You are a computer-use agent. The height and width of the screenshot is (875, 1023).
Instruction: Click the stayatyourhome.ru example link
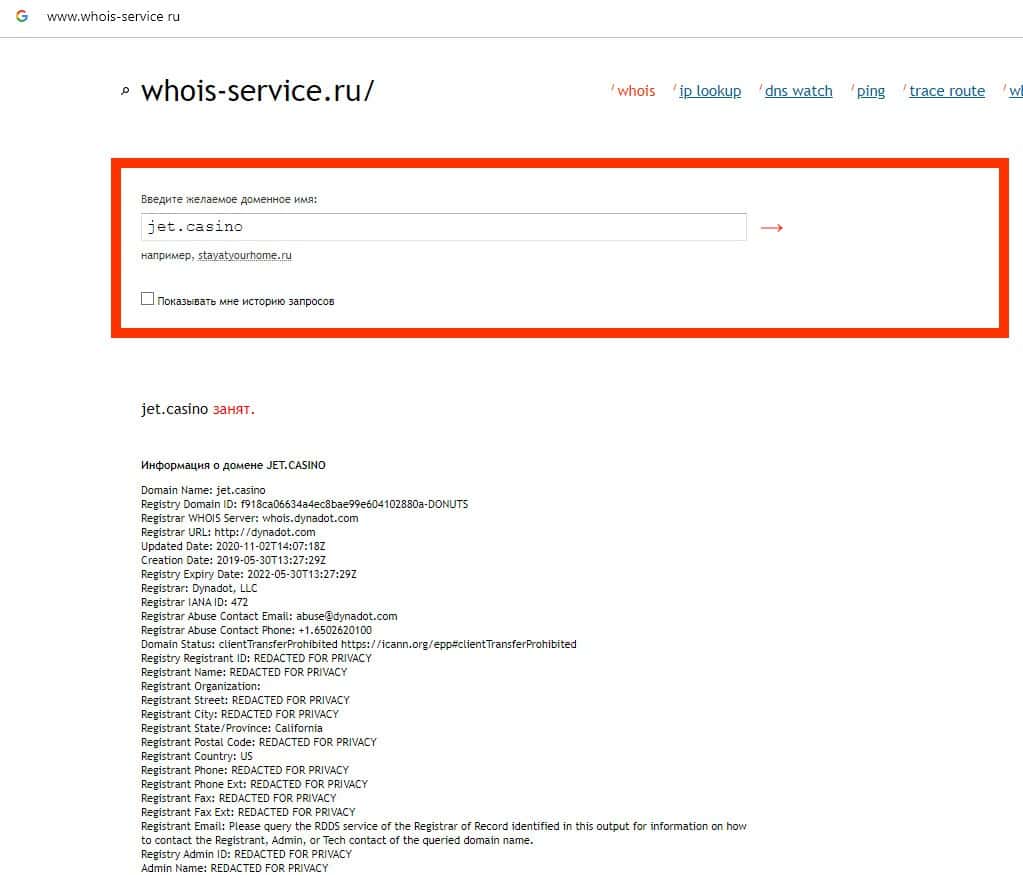(245, 255)
